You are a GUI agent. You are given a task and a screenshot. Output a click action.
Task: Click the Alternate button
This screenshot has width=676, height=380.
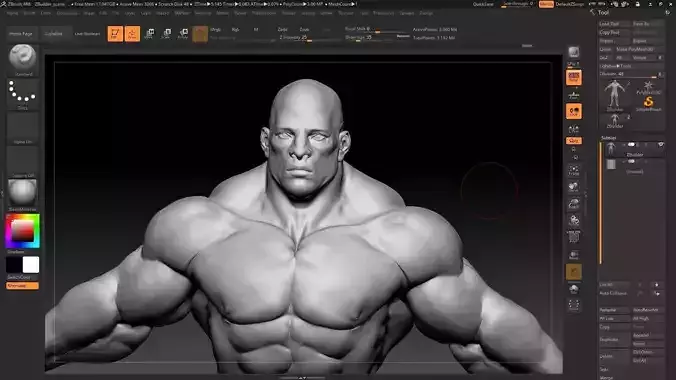22,286
